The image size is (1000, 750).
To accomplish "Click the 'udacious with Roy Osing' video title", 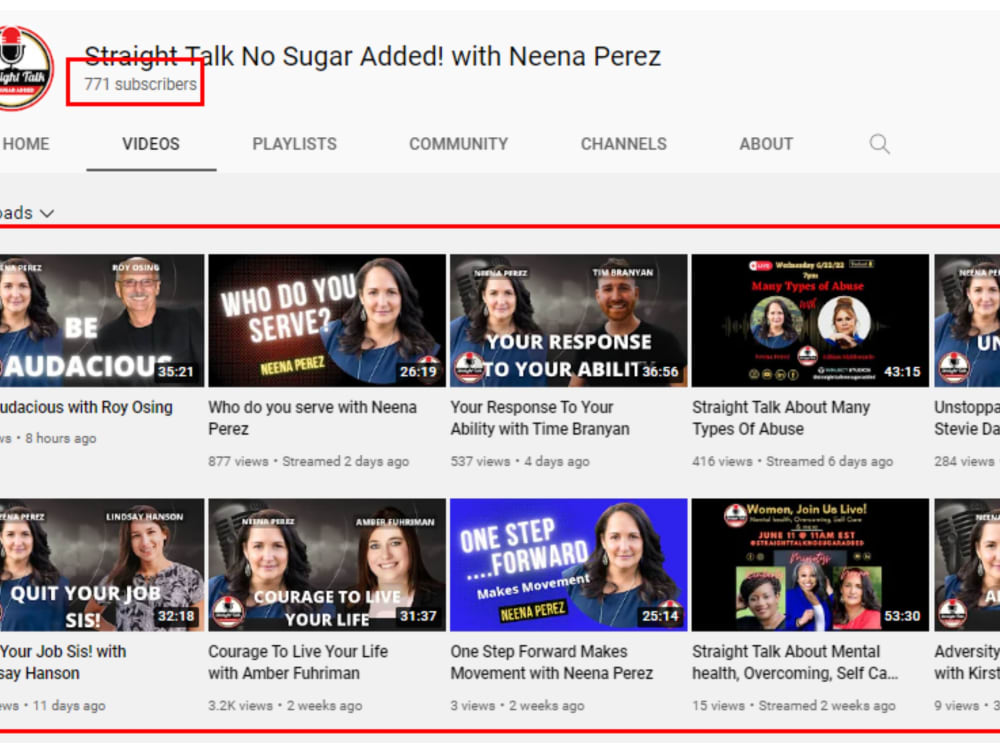I will pyautogui.click(x=86, y=407).
